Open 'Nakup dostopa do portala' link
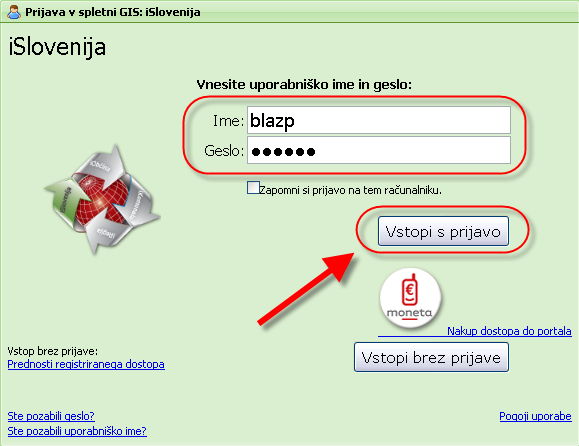This screenshot has width=579, height=446. click(x=509, y=331)
